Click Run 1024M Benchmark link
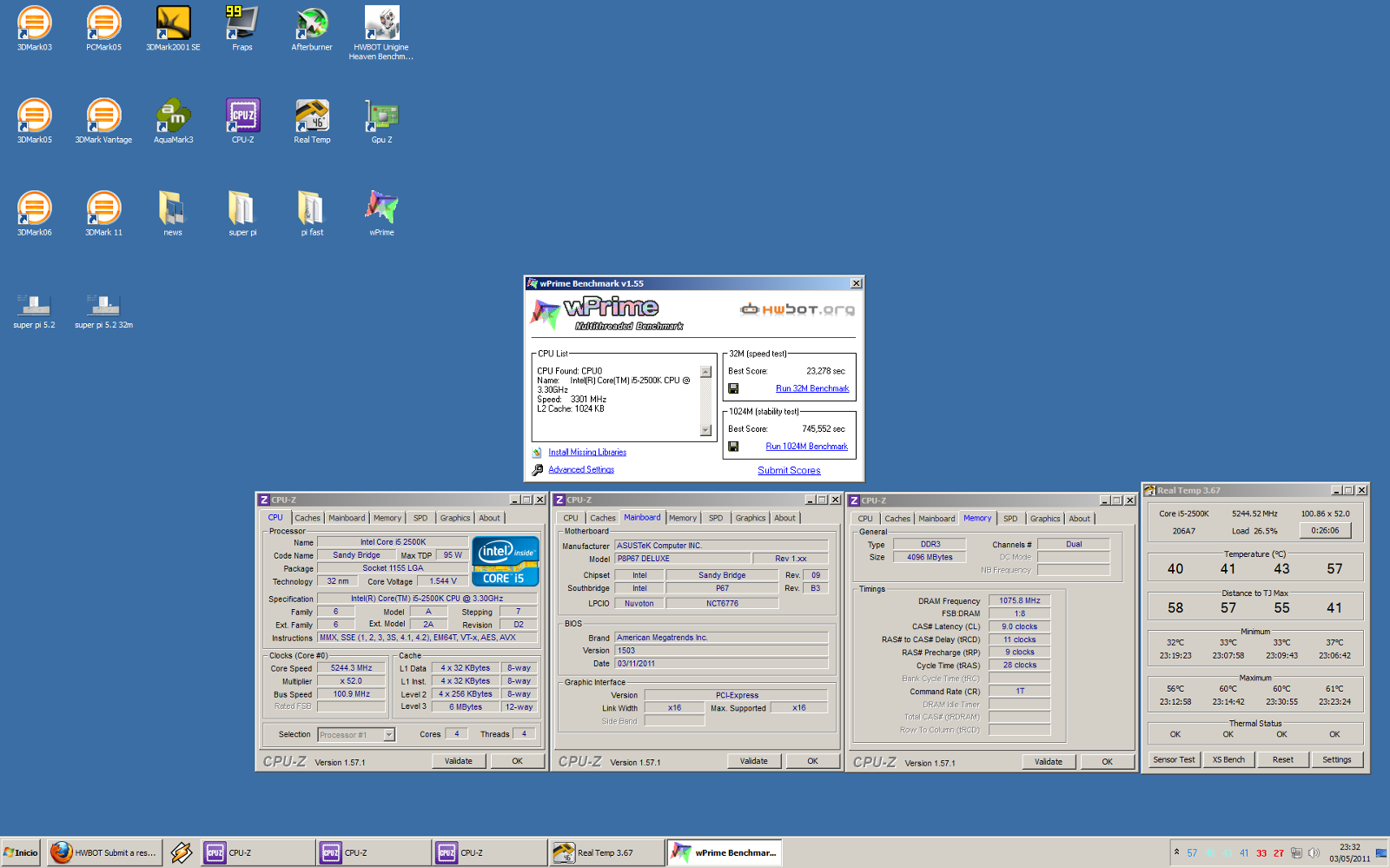1390x868 pixels. pos(806,447)
